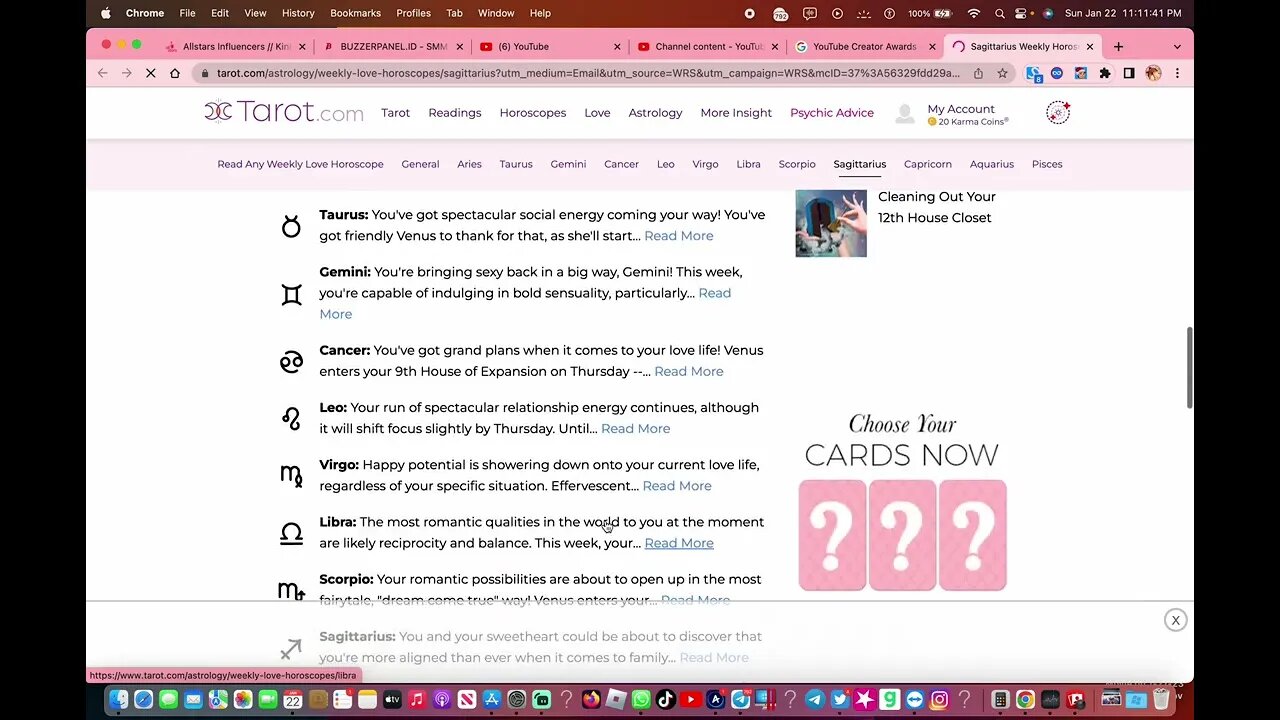Expand the Chrome tab search chevron
This screenshot has height=720, width=1280.
click(x=1177, y=46)
